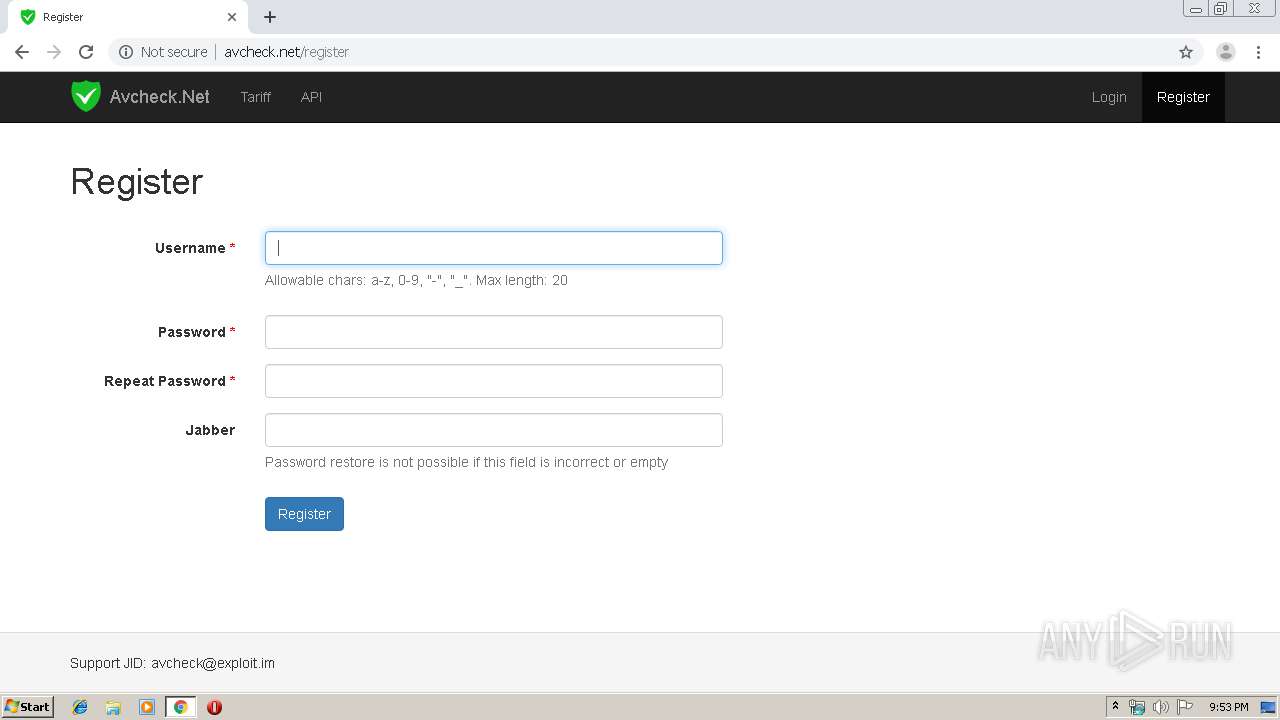Focus the Username input field
Image resolution: width=1280 pixels, height=720 pixels.
pos(494,248)
